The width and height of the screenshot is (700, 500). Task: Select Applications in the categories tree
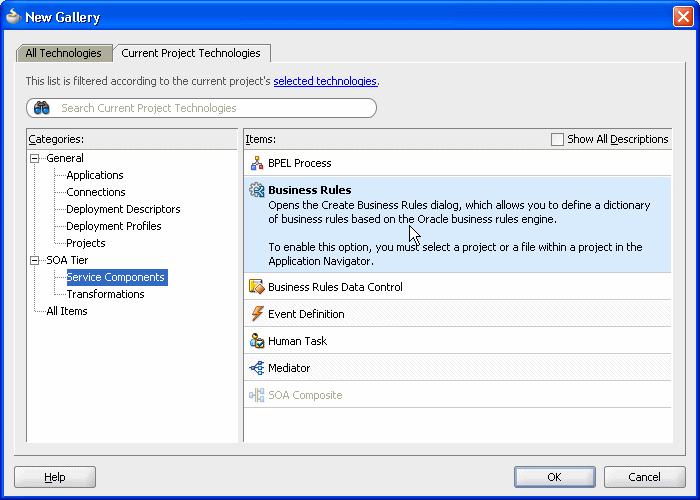click(95, 175)
